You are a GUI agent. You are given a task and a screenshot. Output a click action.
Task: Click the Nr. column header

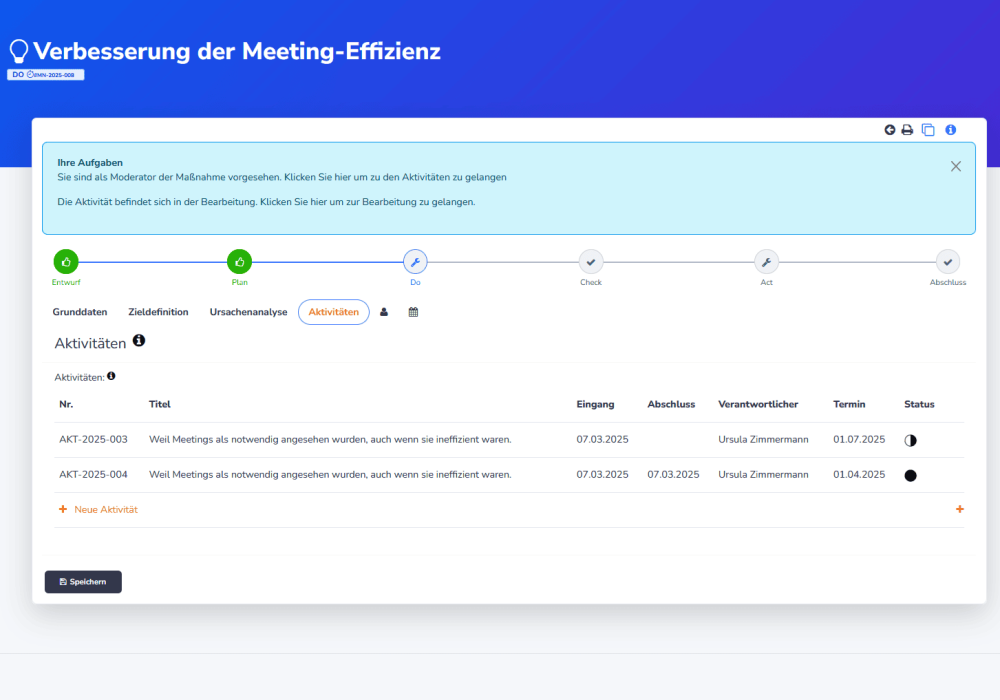(x=66, y=404)
